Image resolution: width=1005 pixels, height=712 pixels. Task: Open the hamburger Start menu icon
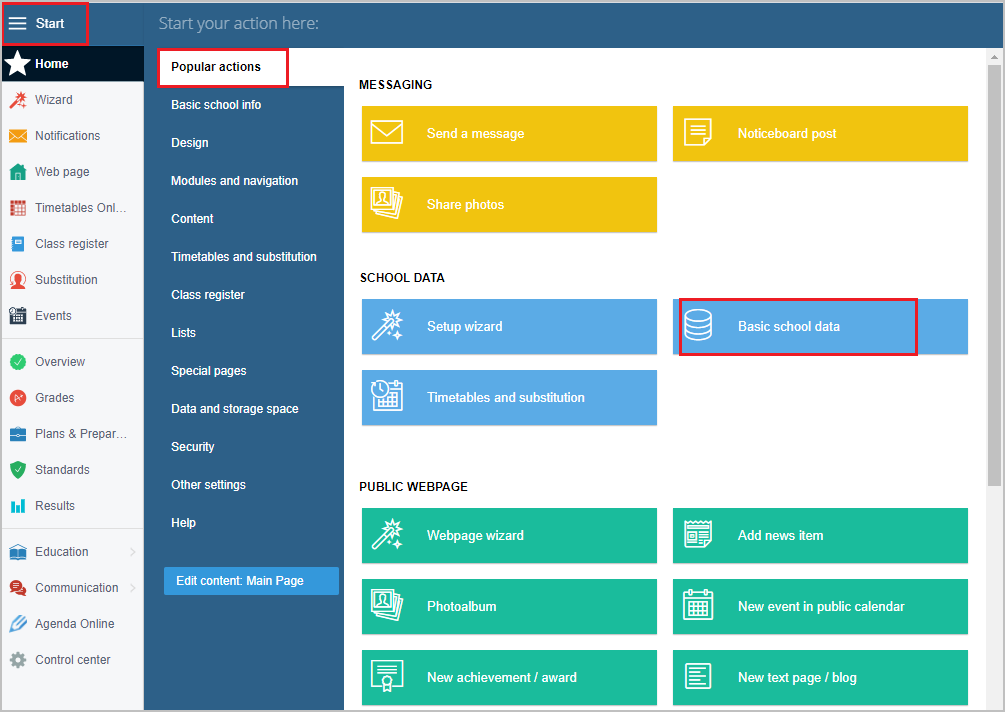coord(17,24)
